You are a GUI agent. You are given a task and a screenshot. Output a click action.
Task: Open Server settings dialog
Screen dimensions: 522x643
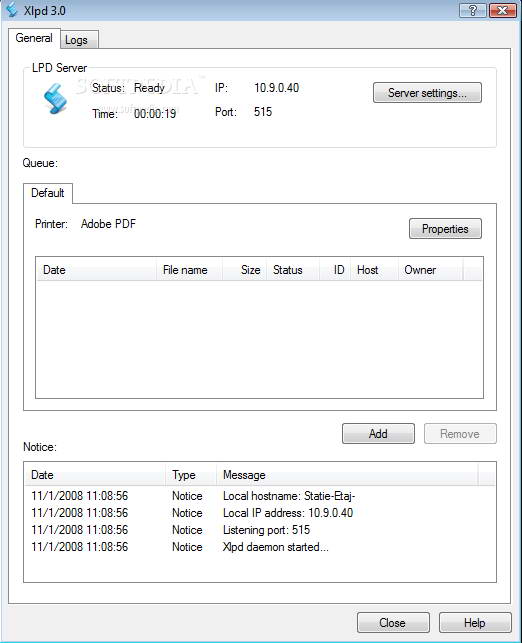pyautogui.click(x=427, y=93)
